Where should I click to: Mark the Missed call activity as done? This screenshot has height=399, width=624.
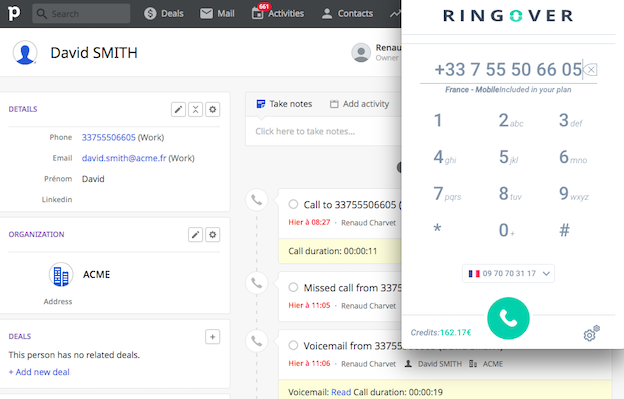tap(293, 287)
